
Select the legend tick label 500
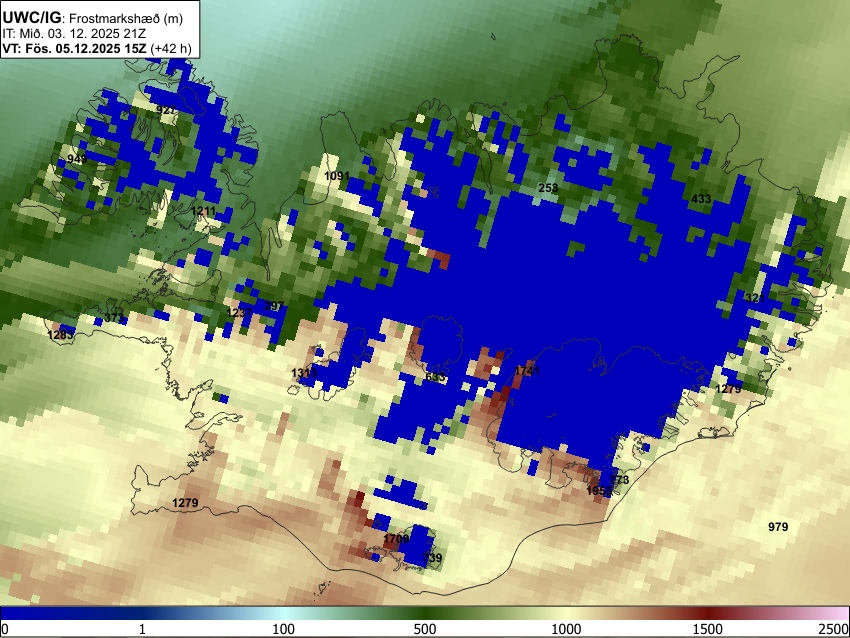(425, 629)
